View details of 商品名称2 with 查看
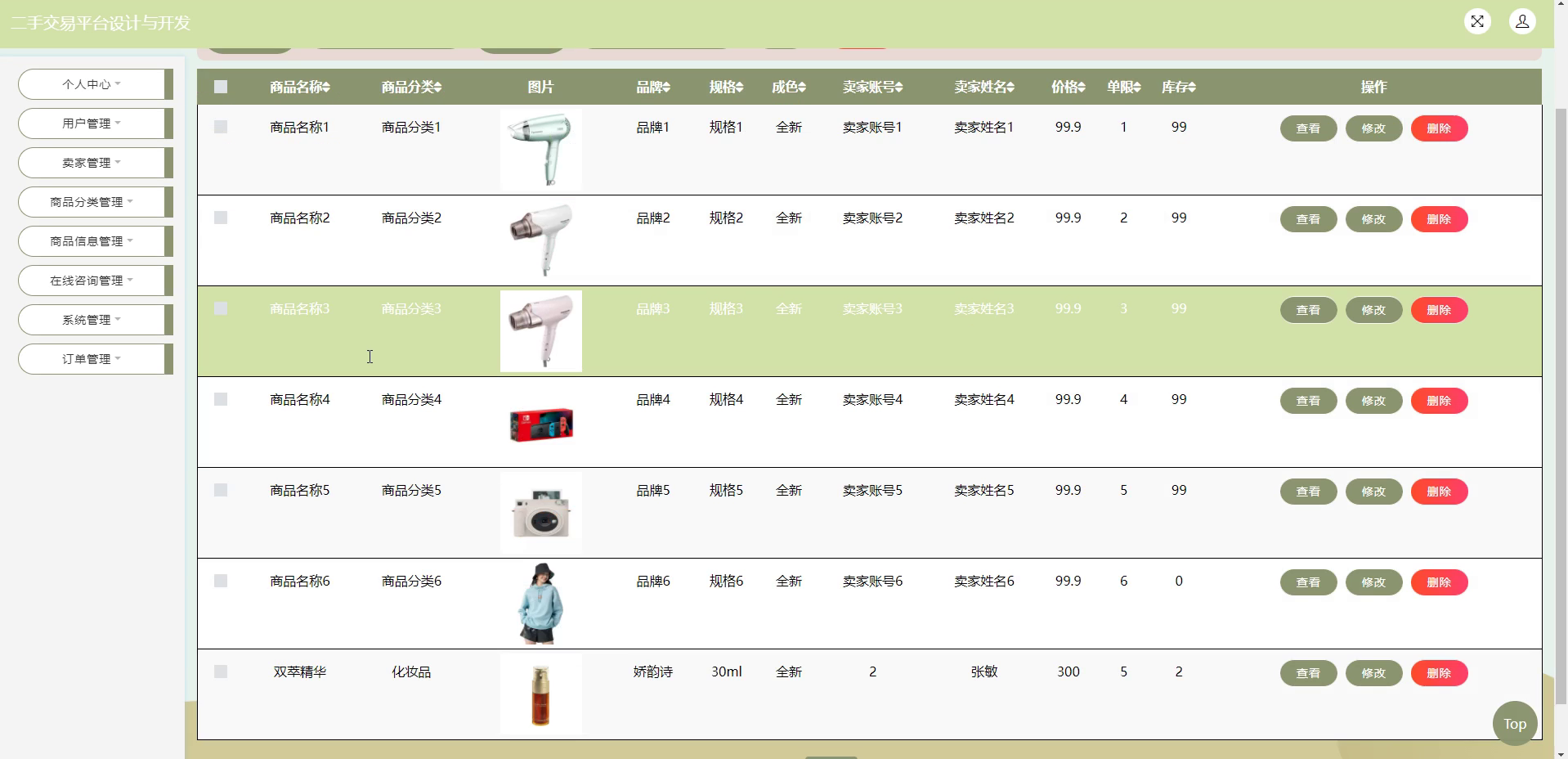The image size is (1568, 759). pos(1308,219)
